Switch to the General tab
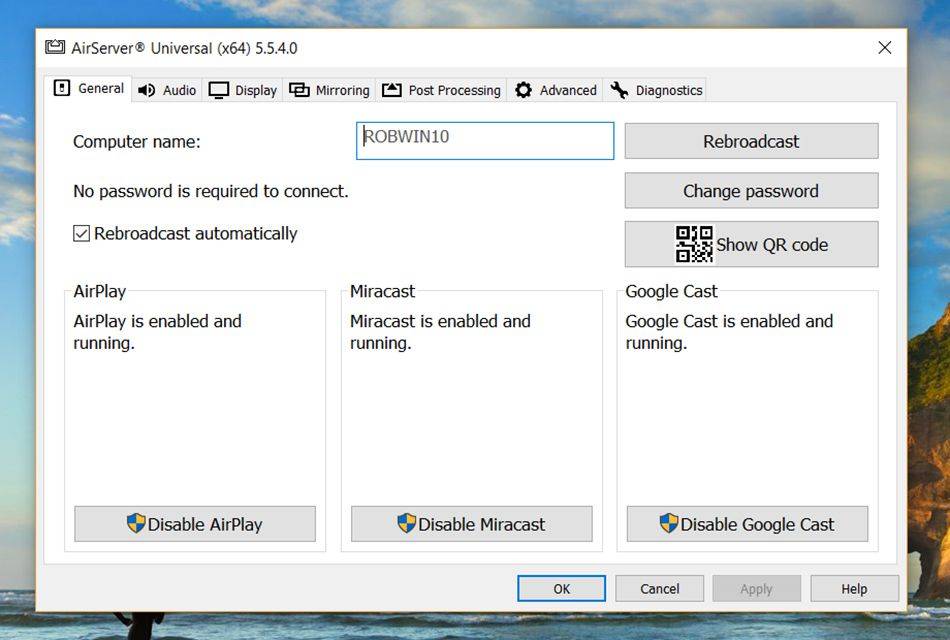Viewport: 950px width, 640px height. coord(88,88)
